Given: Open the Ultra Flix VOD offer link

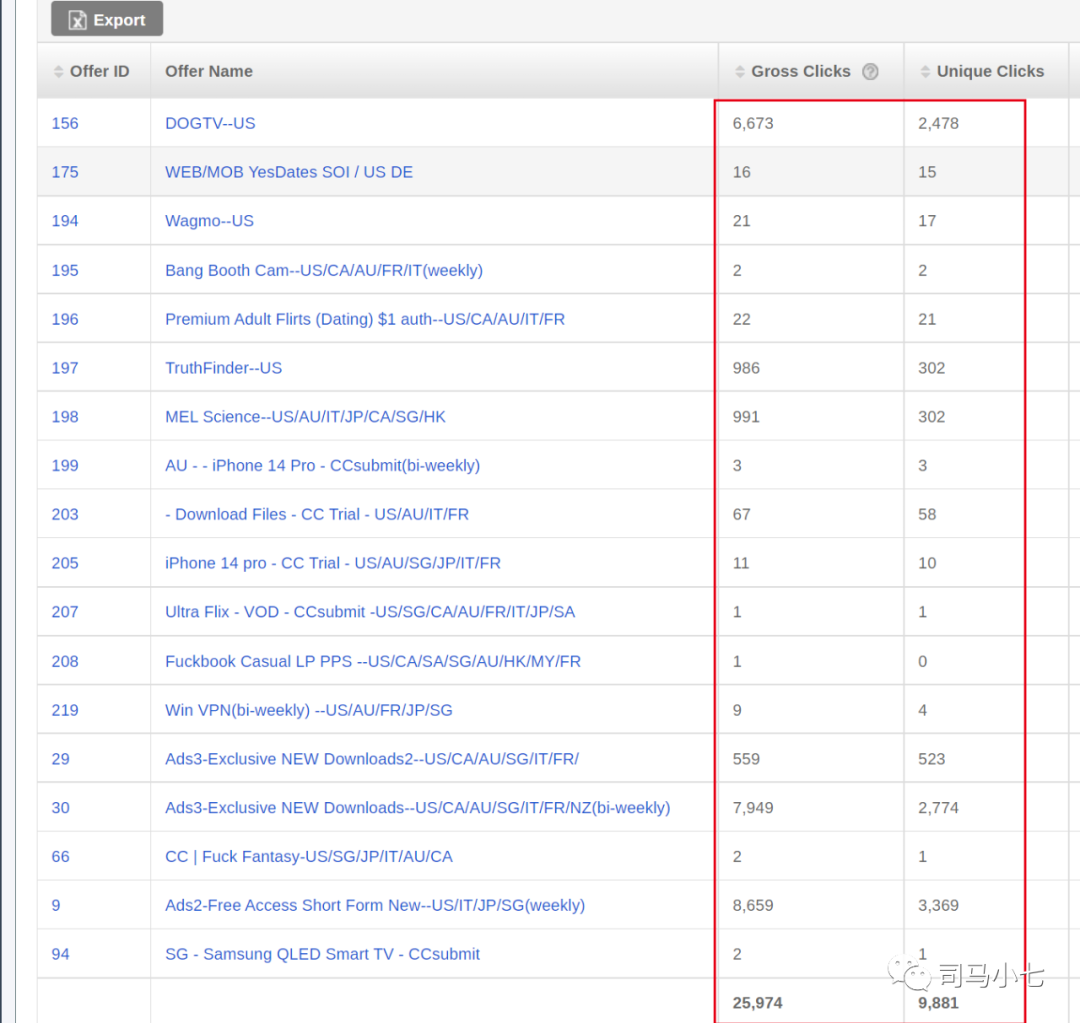Looking at the screenshot, I should pos(370,612).
